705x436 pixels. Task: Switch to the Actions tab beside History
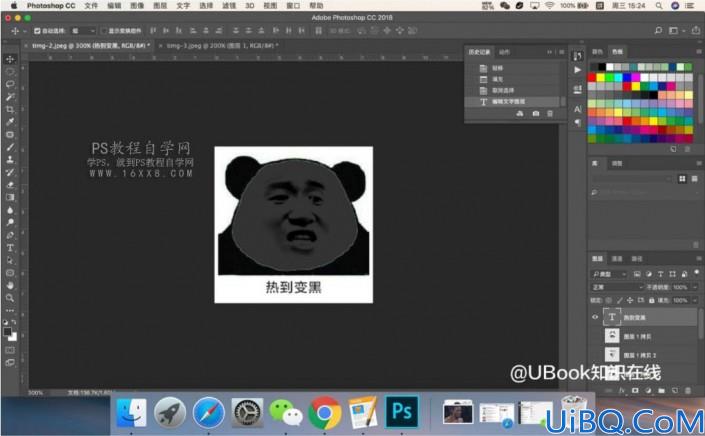504,52
